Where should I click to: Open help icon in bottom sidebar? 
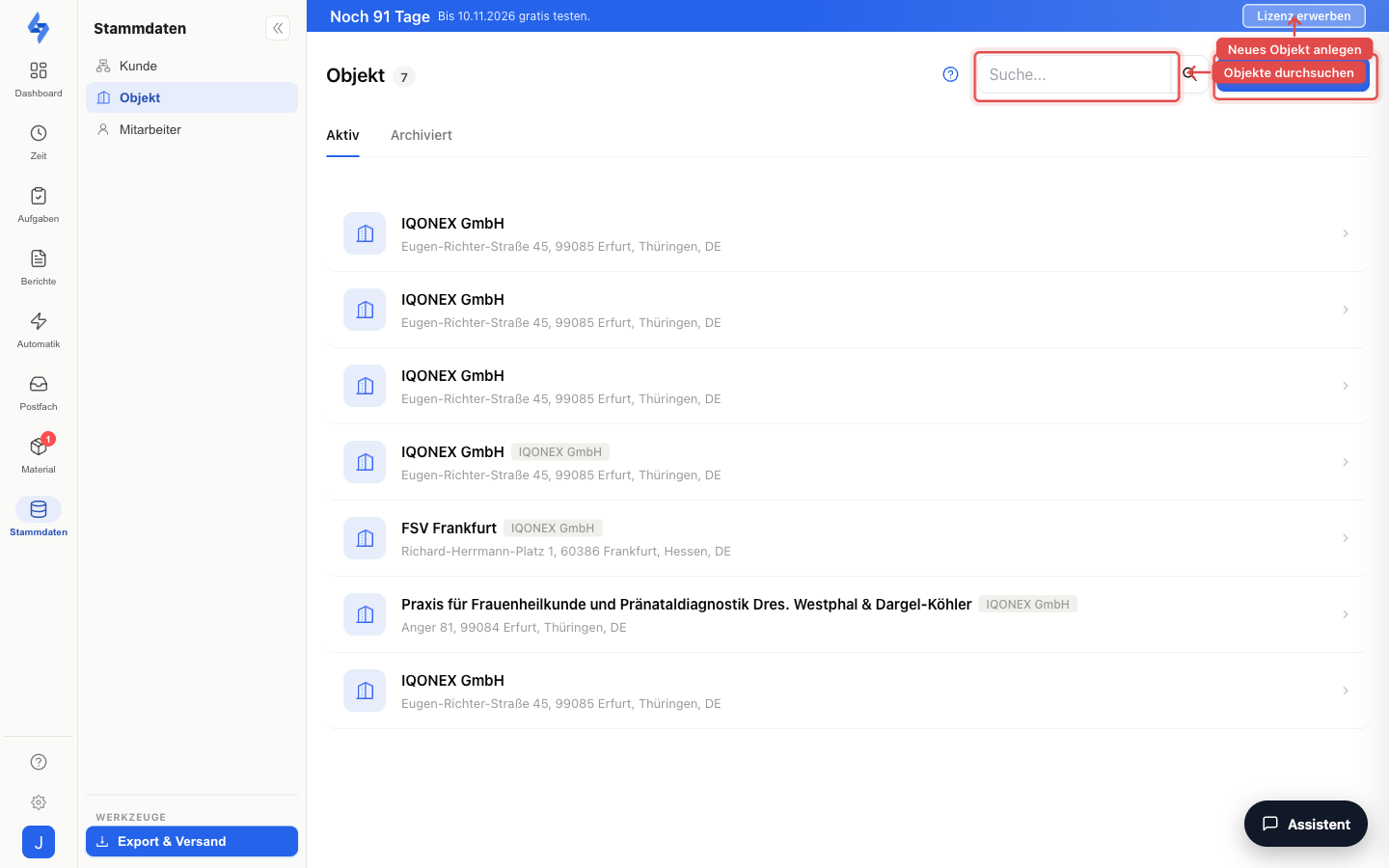pyautogui.click(x=39, y=762)
